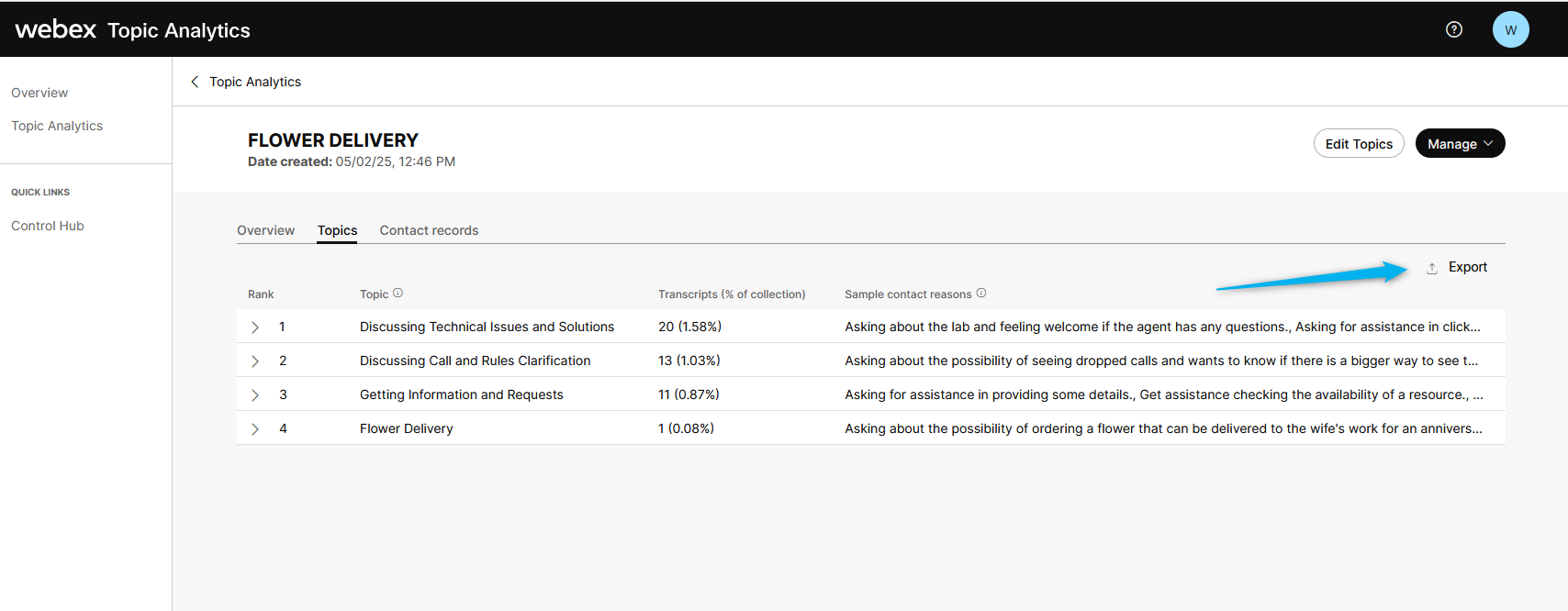Switch to the Overview tab
Viewport: 1568px width, 611px height.
[x=265, y=230]
